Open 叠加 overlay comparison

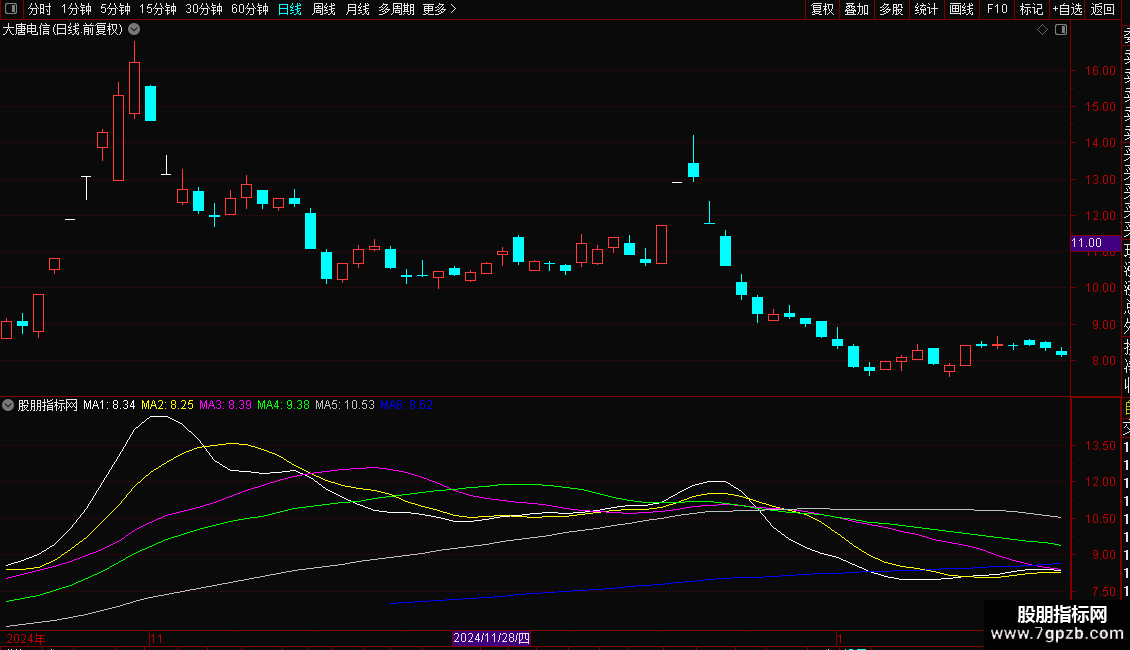pos(856,9)
